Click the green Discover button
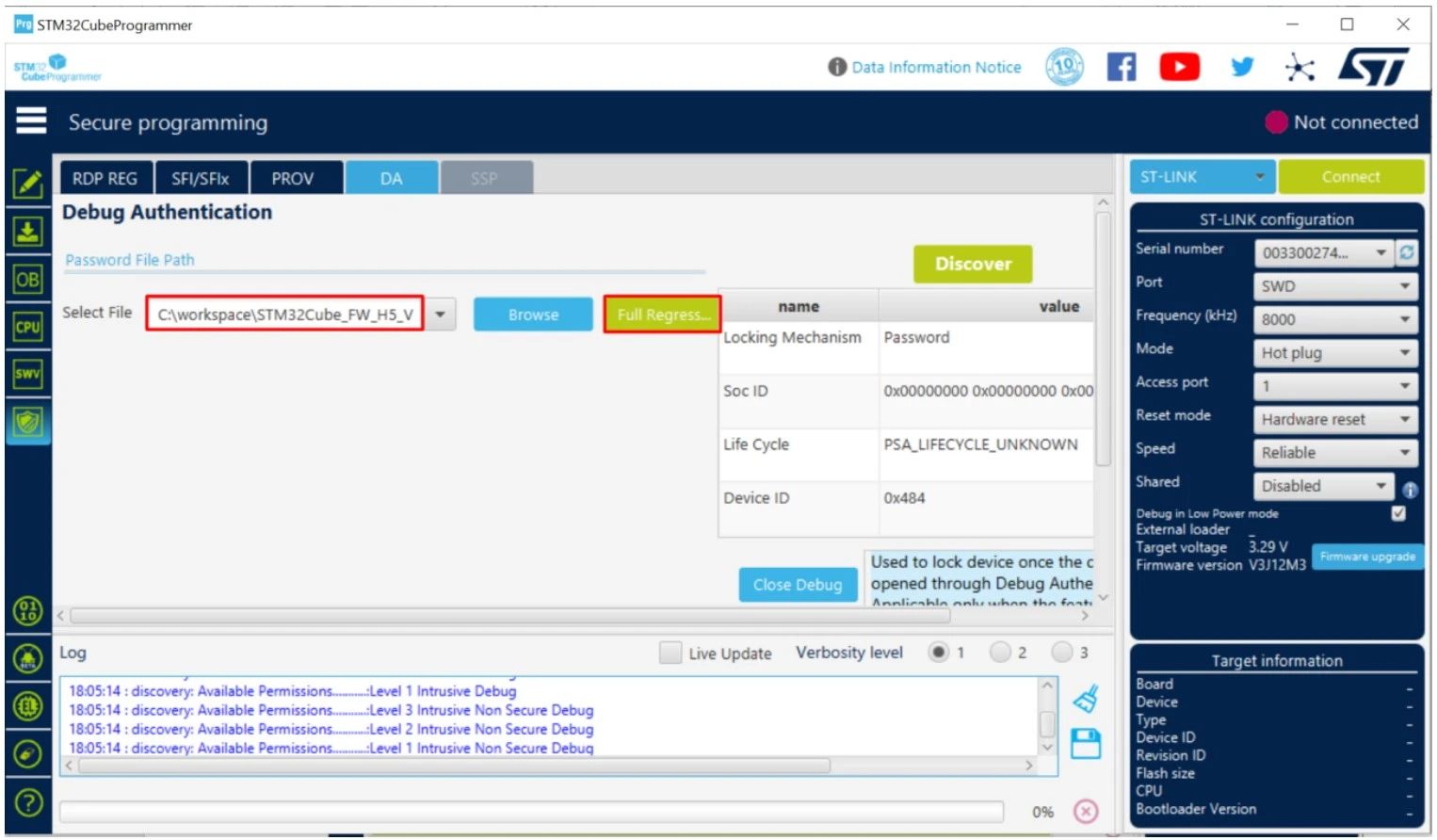This screenshot has height=840, width=1437. [x=973, y=264]
